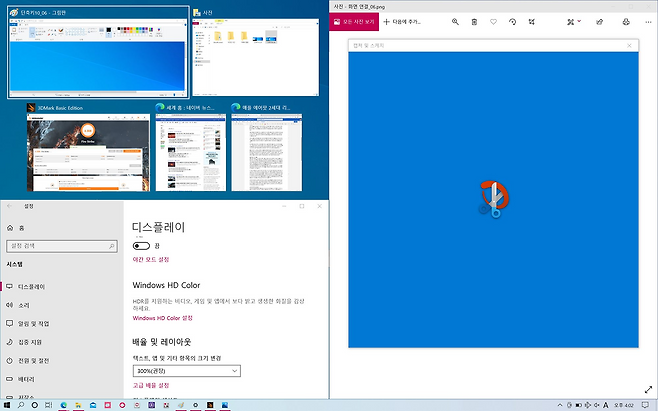This screenshot has height=411, width=658.
Task: Open the 'Add to' (다음에 추가) menu
Action: (x=410, y=21)
